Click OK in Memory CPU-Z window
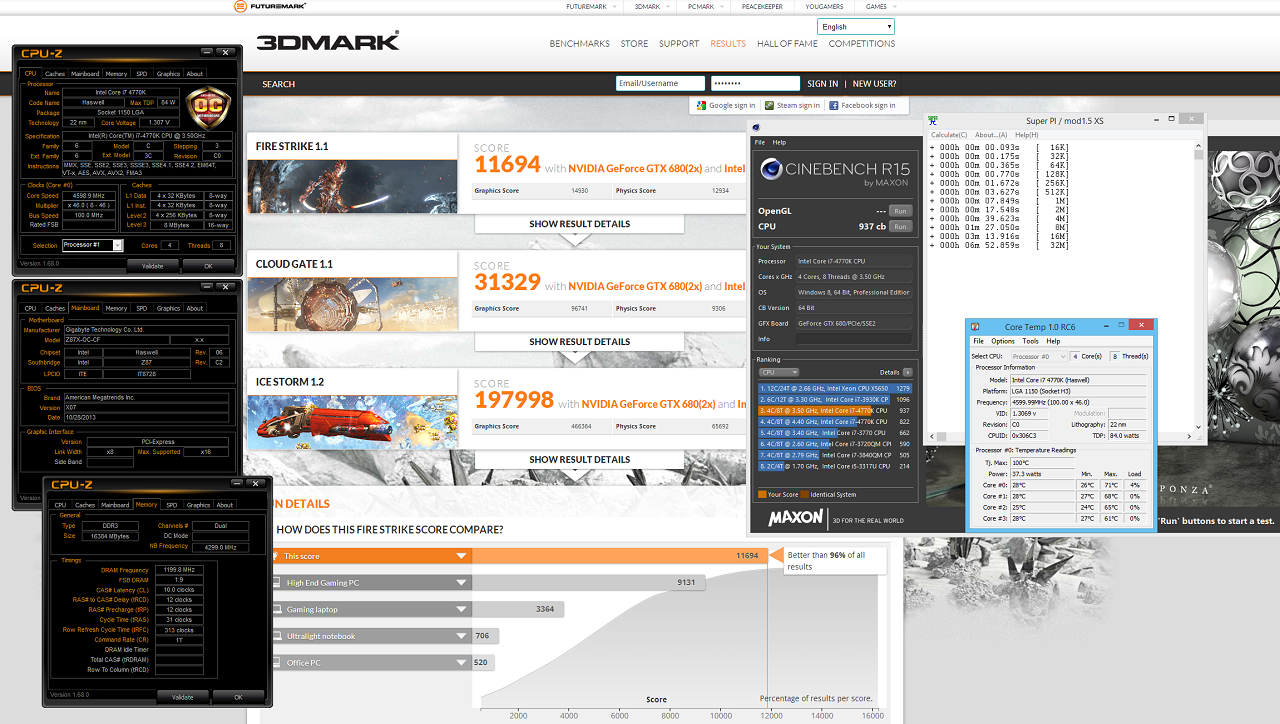Viewport: 1280px width, 724px height. coord(238,697)
